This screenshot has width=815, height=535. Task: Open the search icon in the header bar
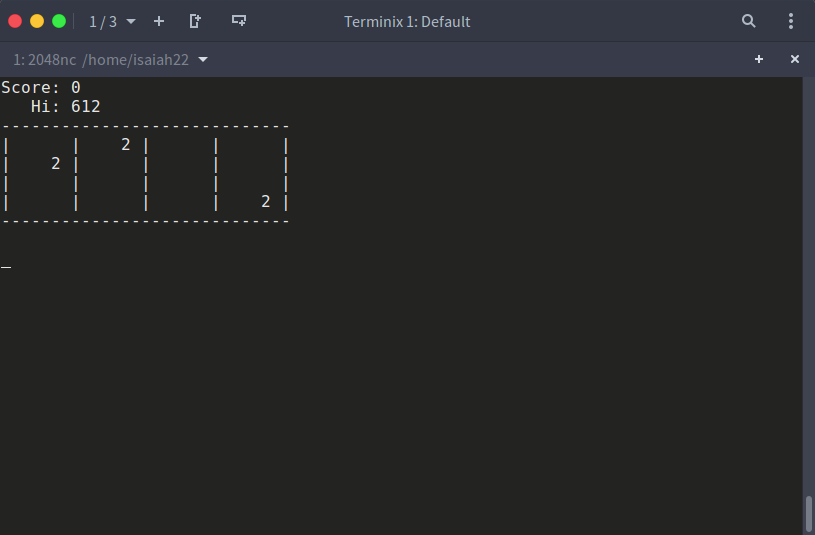(748, 21)
